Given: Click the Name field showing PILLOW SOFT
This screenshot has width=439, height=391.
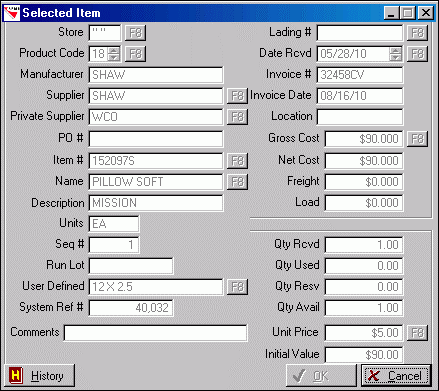Looking at the screenshot, I should (156, 182).
